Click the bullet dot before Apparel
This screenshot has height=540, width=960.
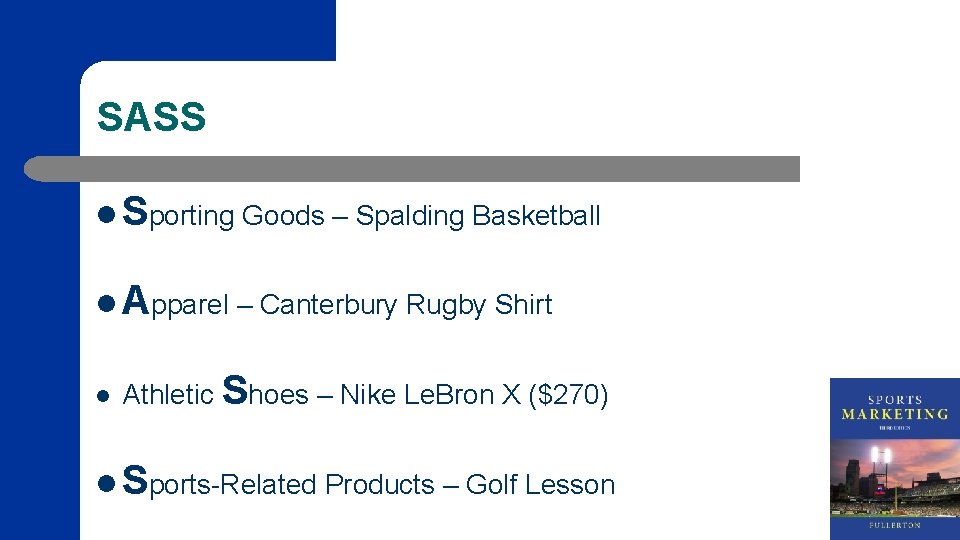[x=107, y=304]
